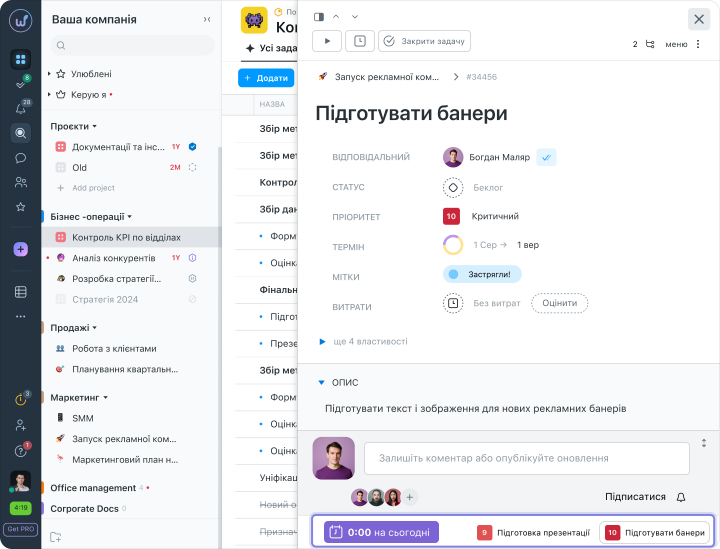
Task: Click the purple plus create icon
Action: [20, 249]
